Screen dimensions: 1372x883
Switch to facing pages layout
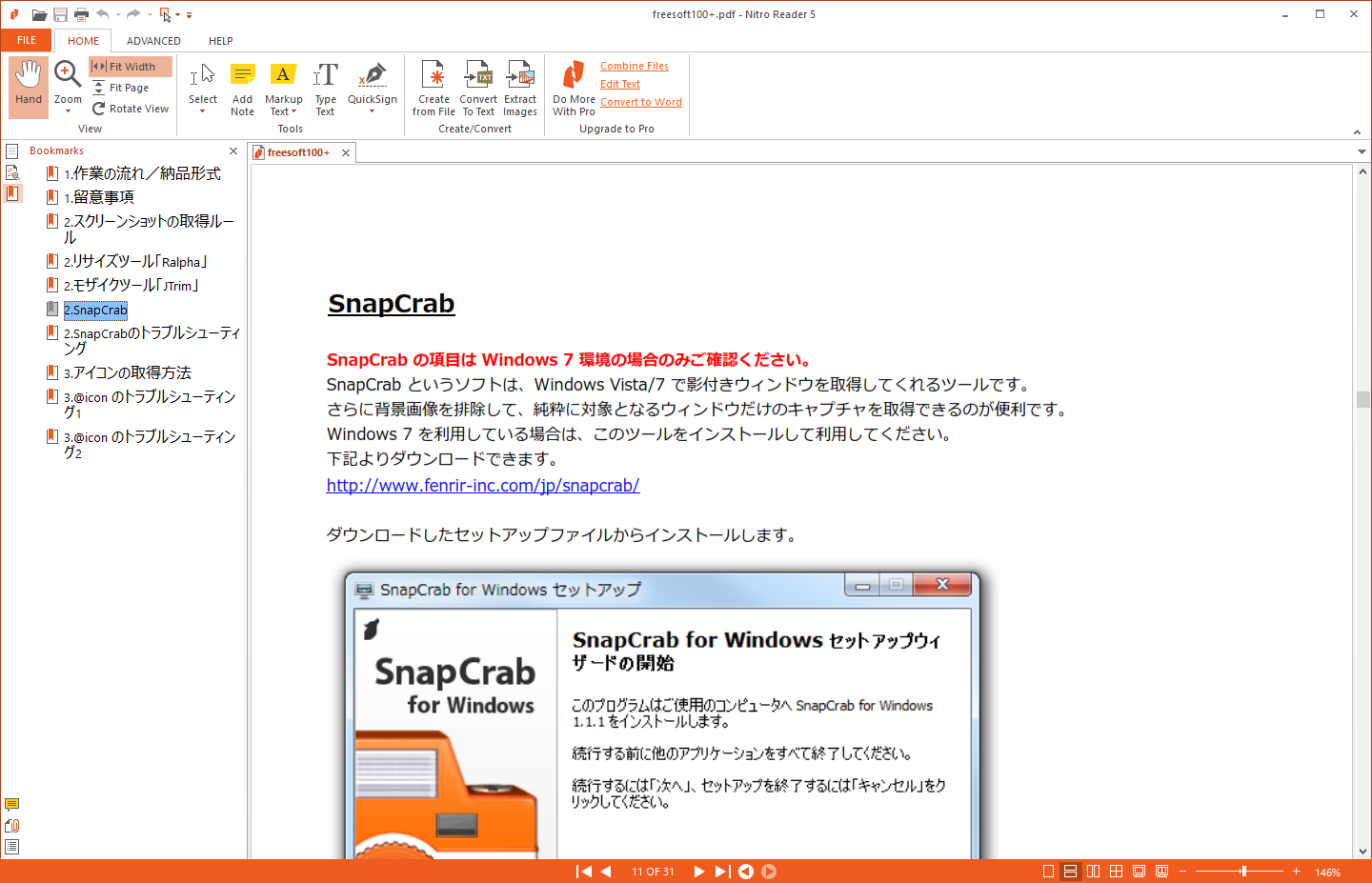click(x=1093, y=872)
